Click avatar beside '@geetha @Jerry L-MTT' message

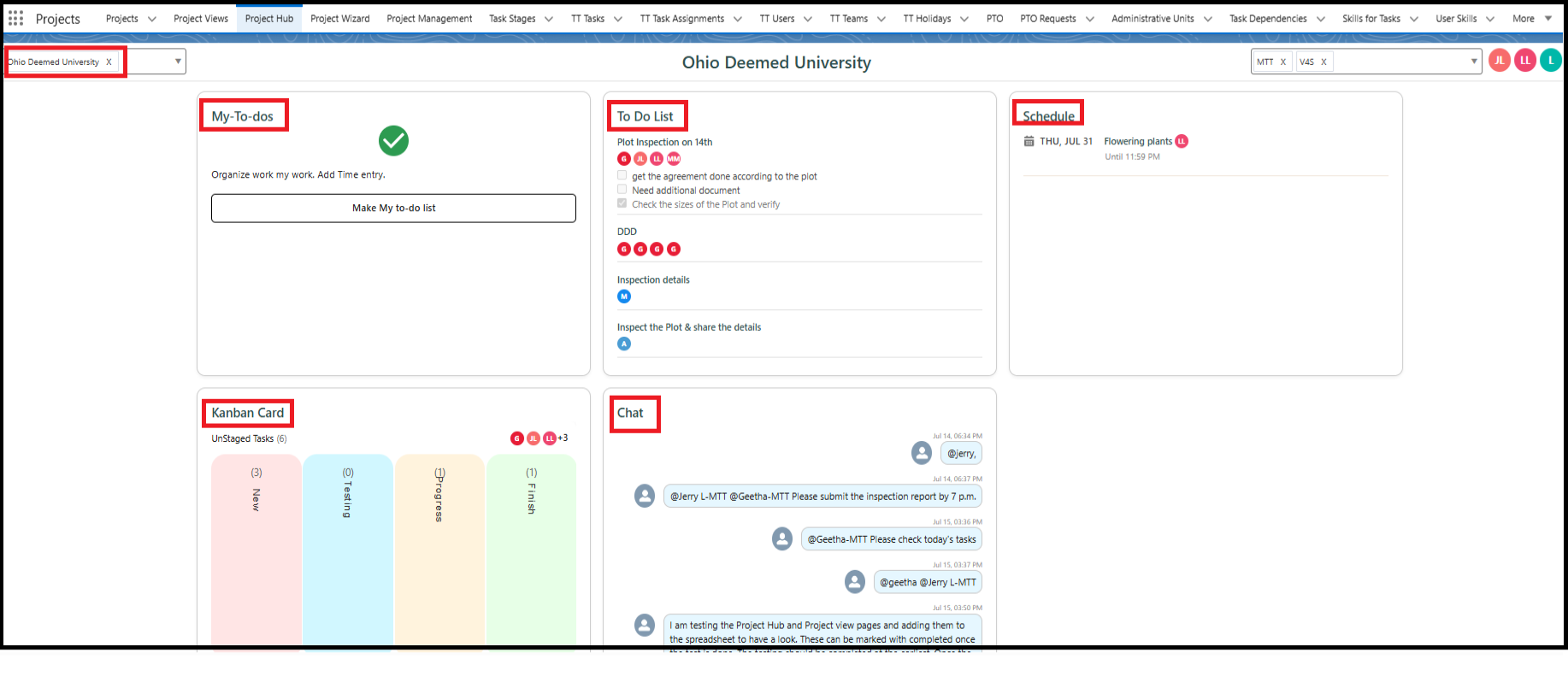(x=855, y=582)
